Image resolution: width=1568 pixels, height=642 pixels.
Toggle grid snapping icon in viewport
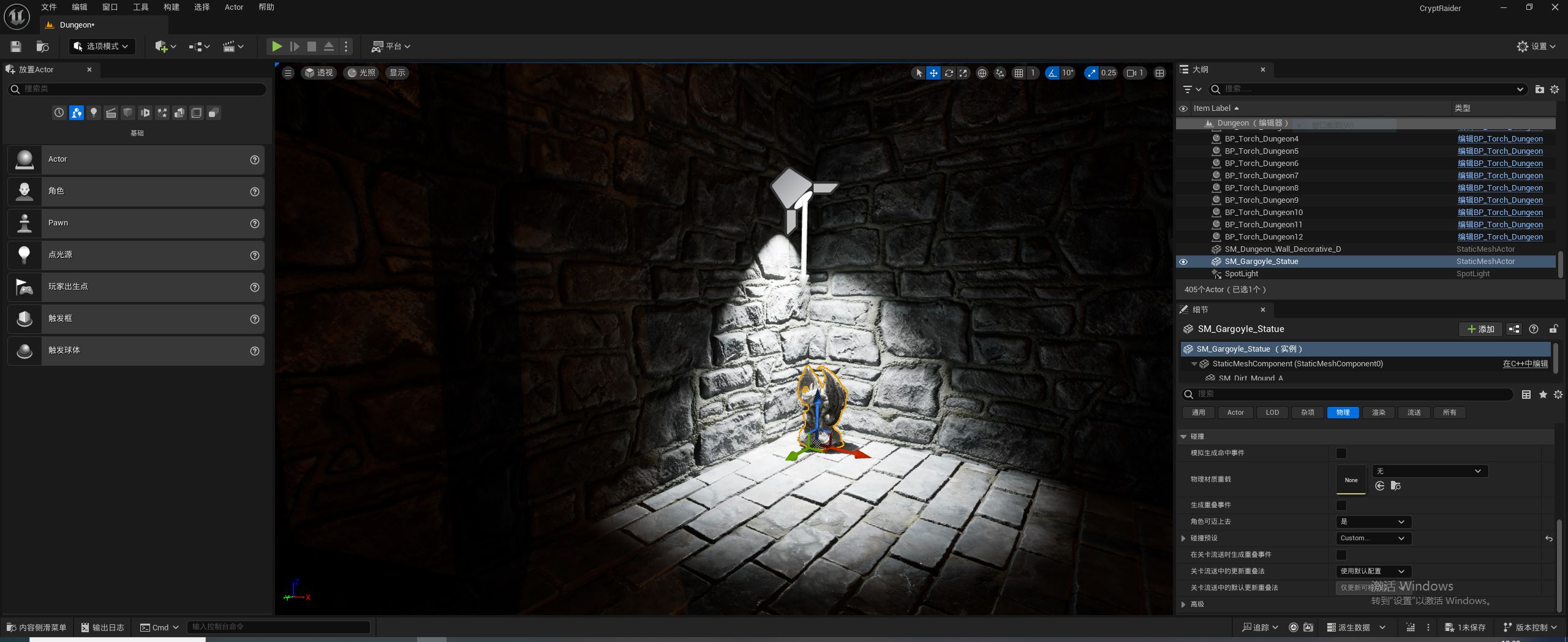coord(1019,73)
